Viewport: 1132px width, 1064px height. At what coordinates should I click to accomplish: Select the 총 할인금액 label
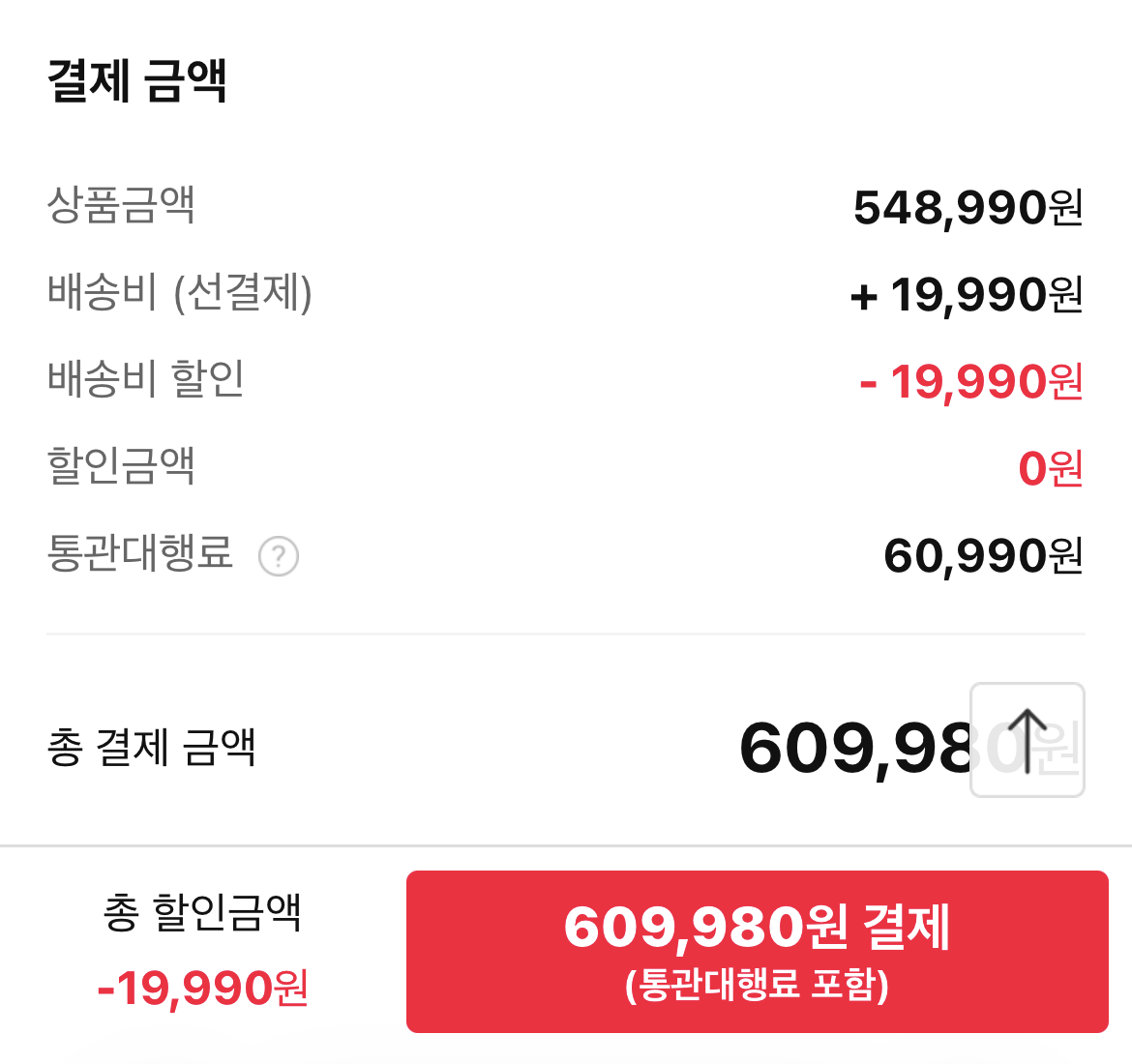[x=203, y=912]
